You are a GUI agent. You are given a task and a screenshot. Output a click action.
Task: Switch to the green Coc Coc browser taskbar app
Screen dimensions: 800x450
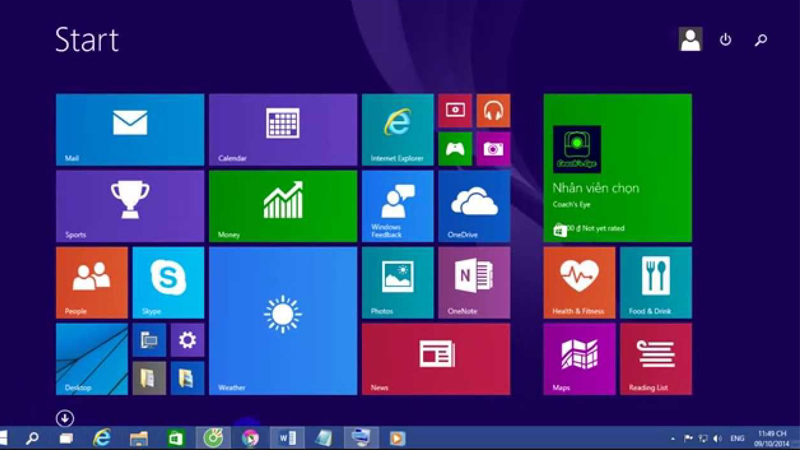click(x=213, y=438)
